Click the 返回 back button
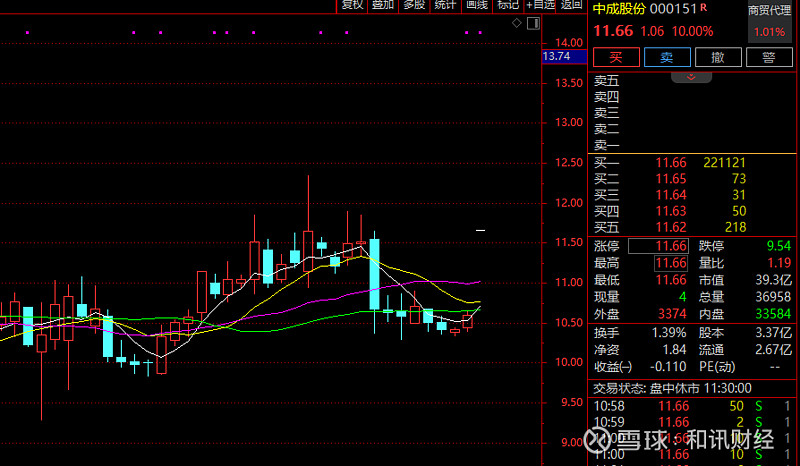The image size is (800, 466). coord(571,5)
